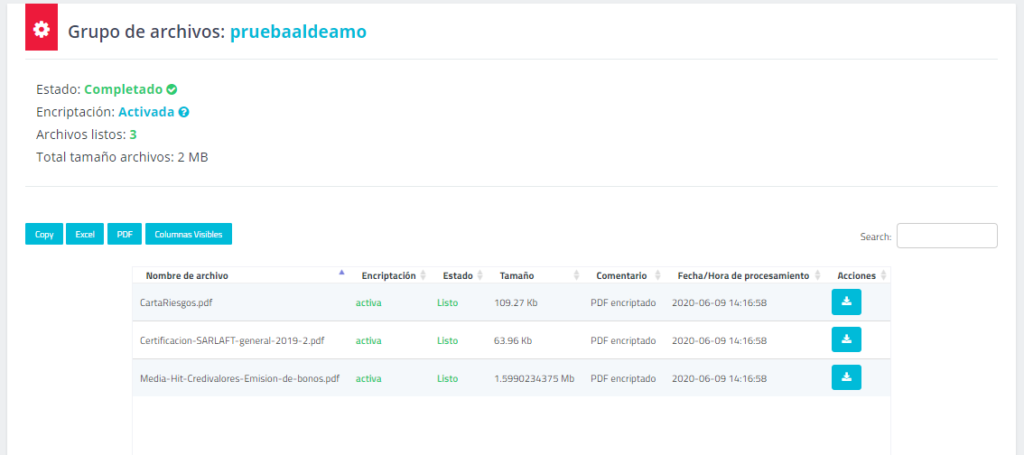Download the CartaRiesgos.pdf file

coord(846,302)
